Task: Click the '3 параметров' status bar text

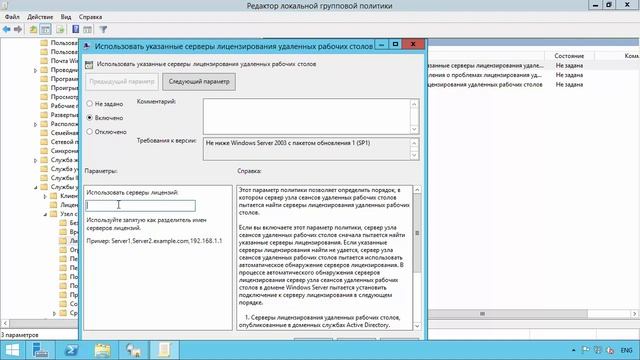Action: 20,335
